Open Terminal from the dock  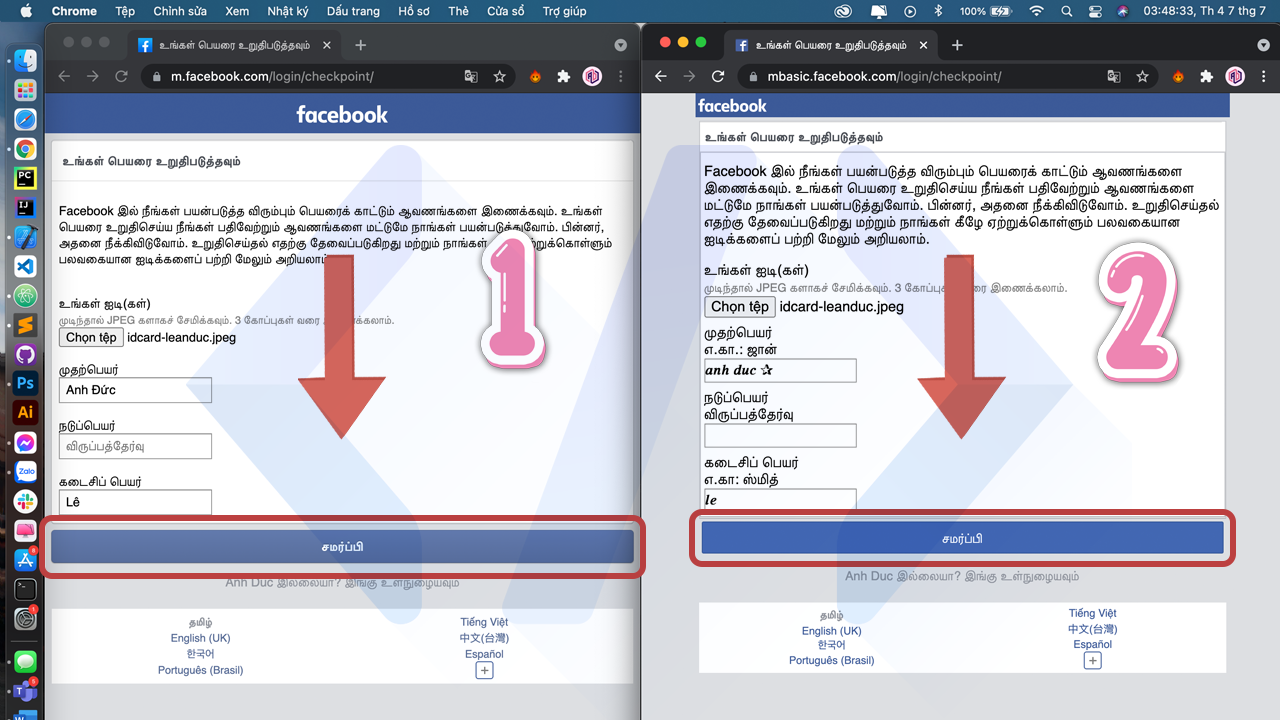(26, 590)
